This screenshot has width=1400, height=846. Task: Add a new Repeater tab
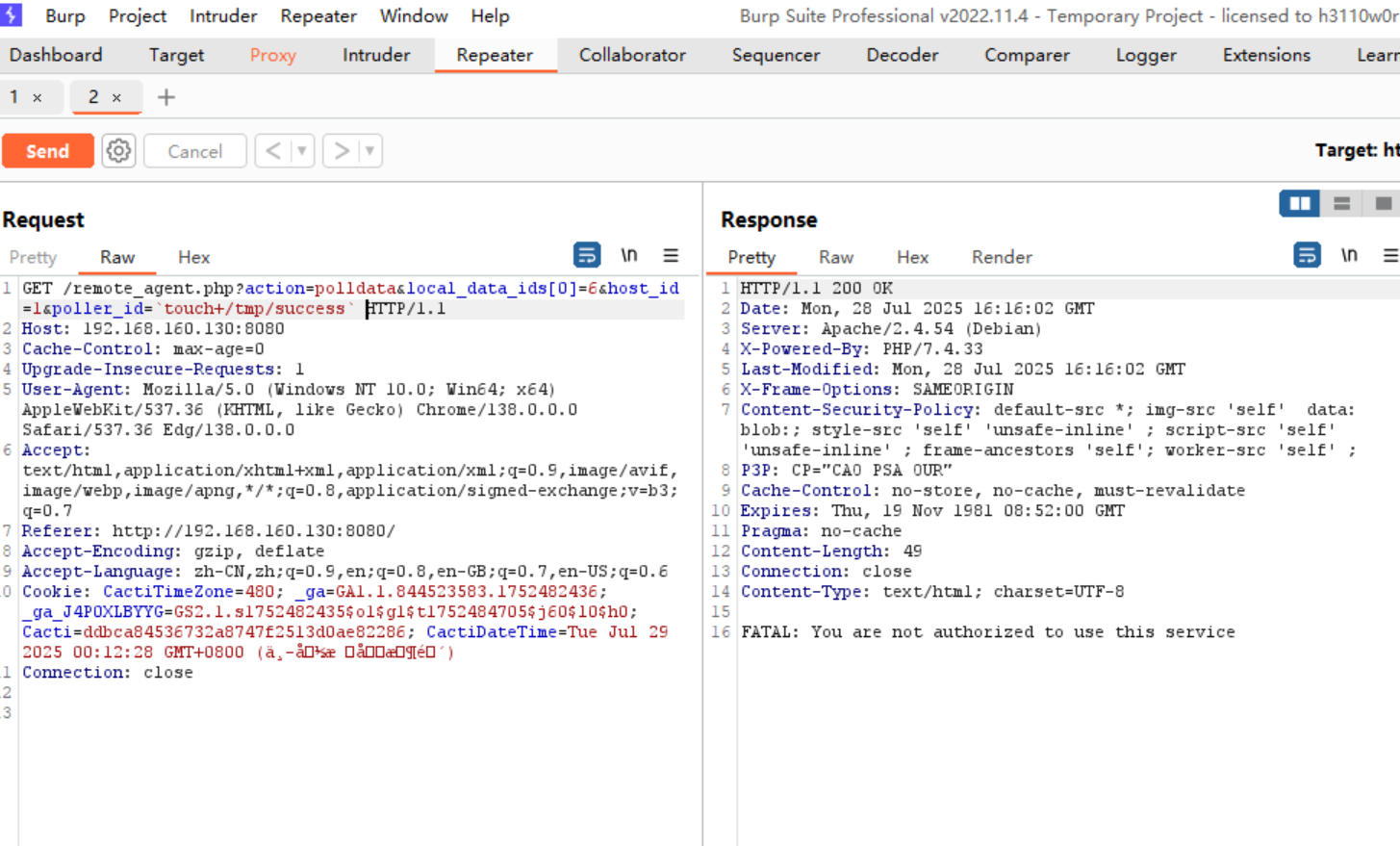(165, 97)
